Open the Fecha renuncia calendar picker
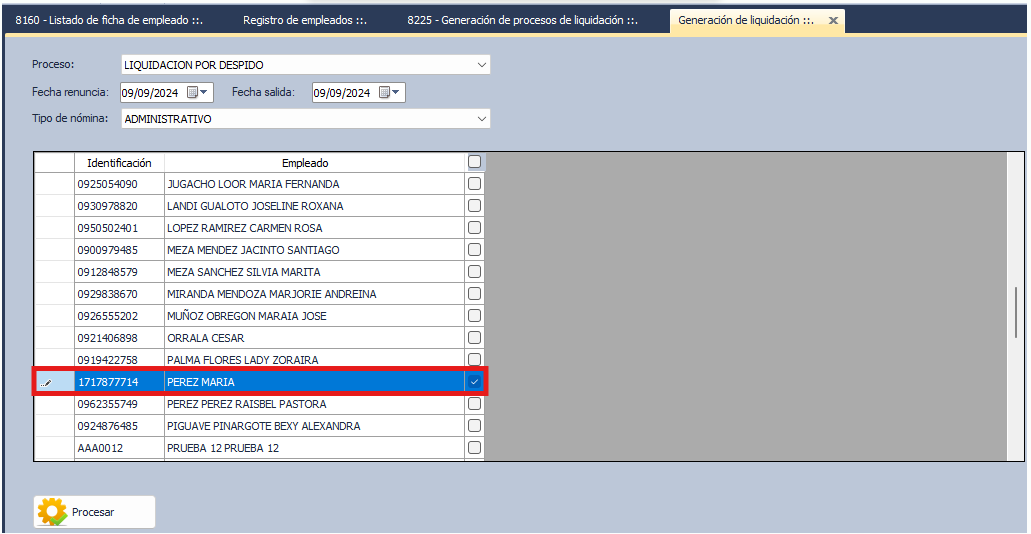Image resolution: width=1031 pixels, height=534 pixels. click(x=197, y=93)
